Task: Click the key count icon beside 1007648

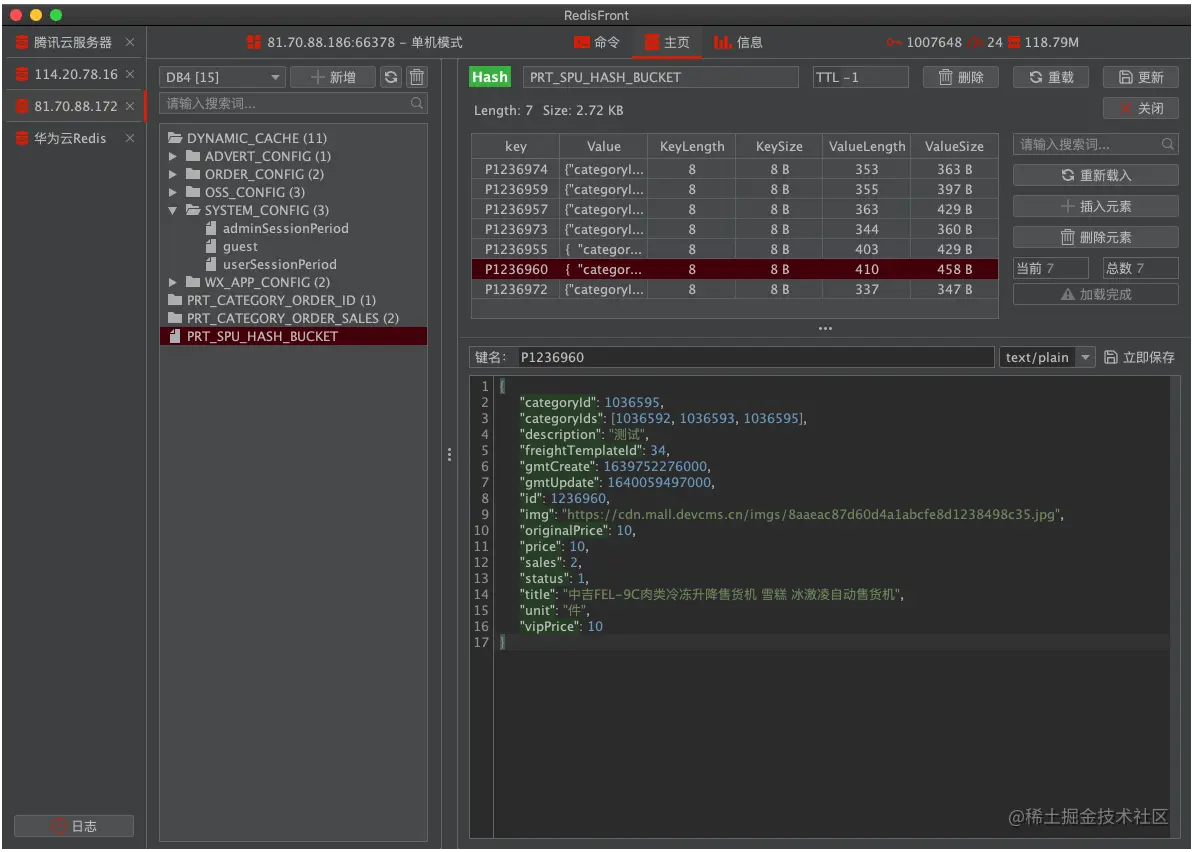Action: click(894, 42)
